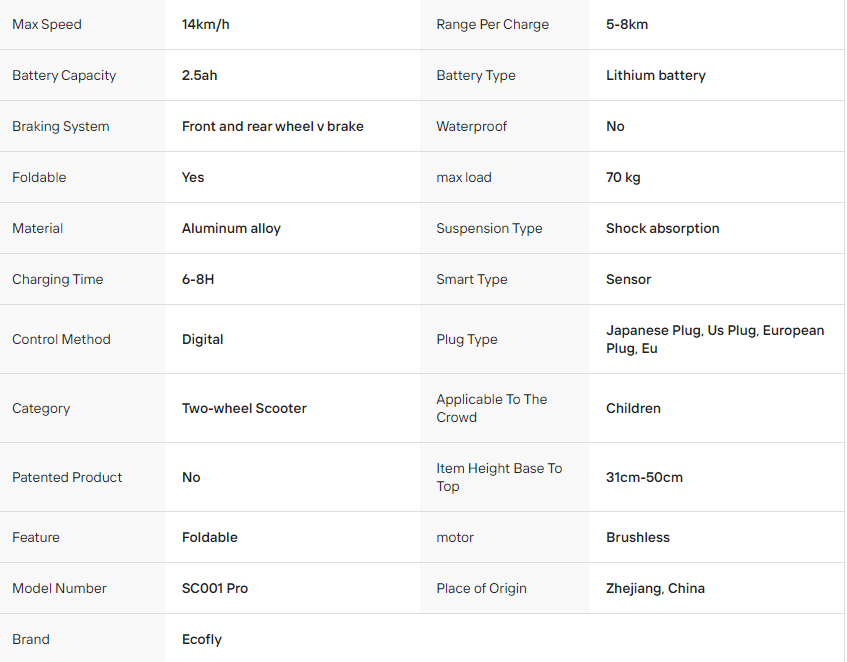Screen dimensions: 847x662
Task: Click the SC001 Pro model number
Action: click(214, 588)
